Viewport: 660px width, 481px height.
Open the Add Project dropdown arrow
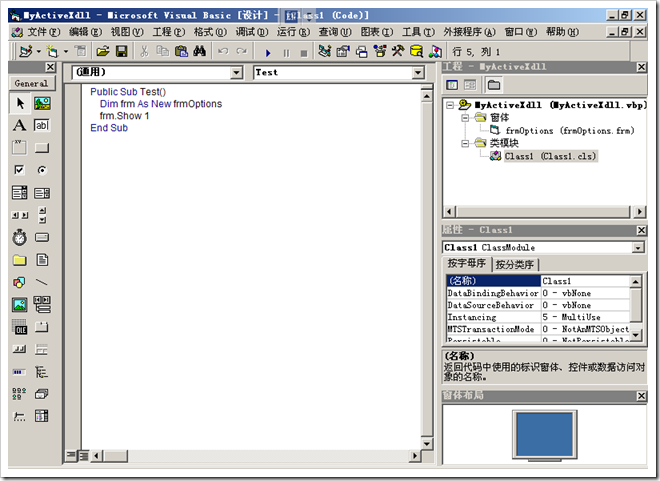(x=39, y=52)
